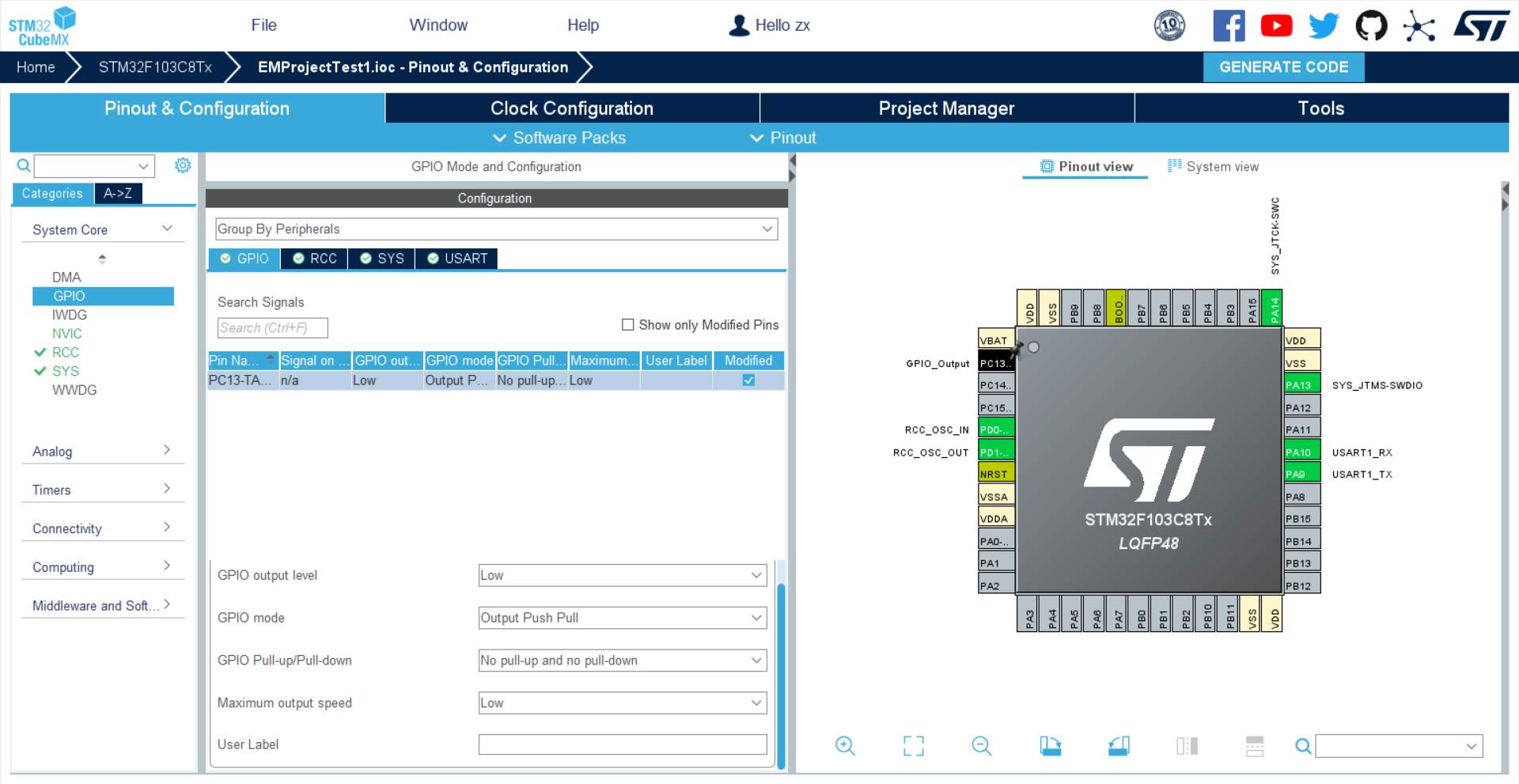Open the Maximum output speed dropdown
The image size is (1519, 784).
click(623, 703)
